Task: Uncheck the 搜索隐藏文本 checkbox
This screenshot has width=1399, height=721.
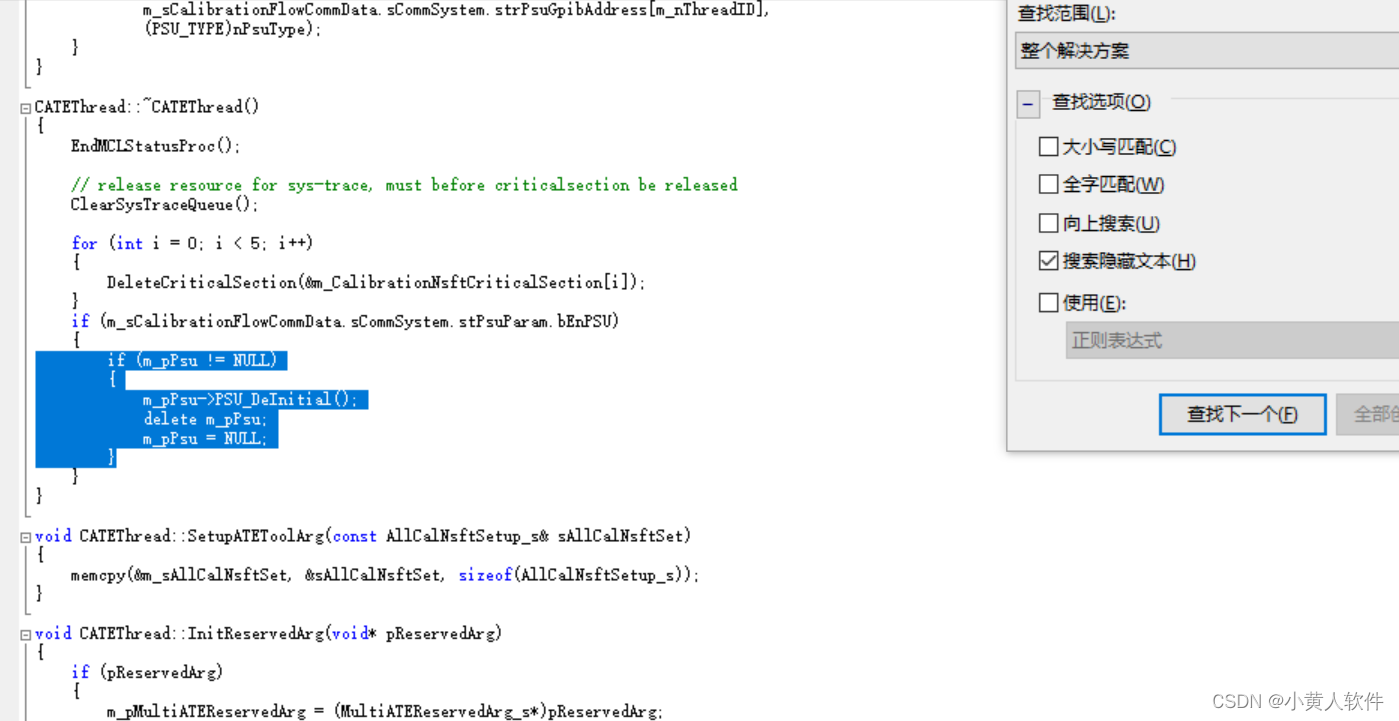Action: pyautogui.click(x=1048, y=261)
